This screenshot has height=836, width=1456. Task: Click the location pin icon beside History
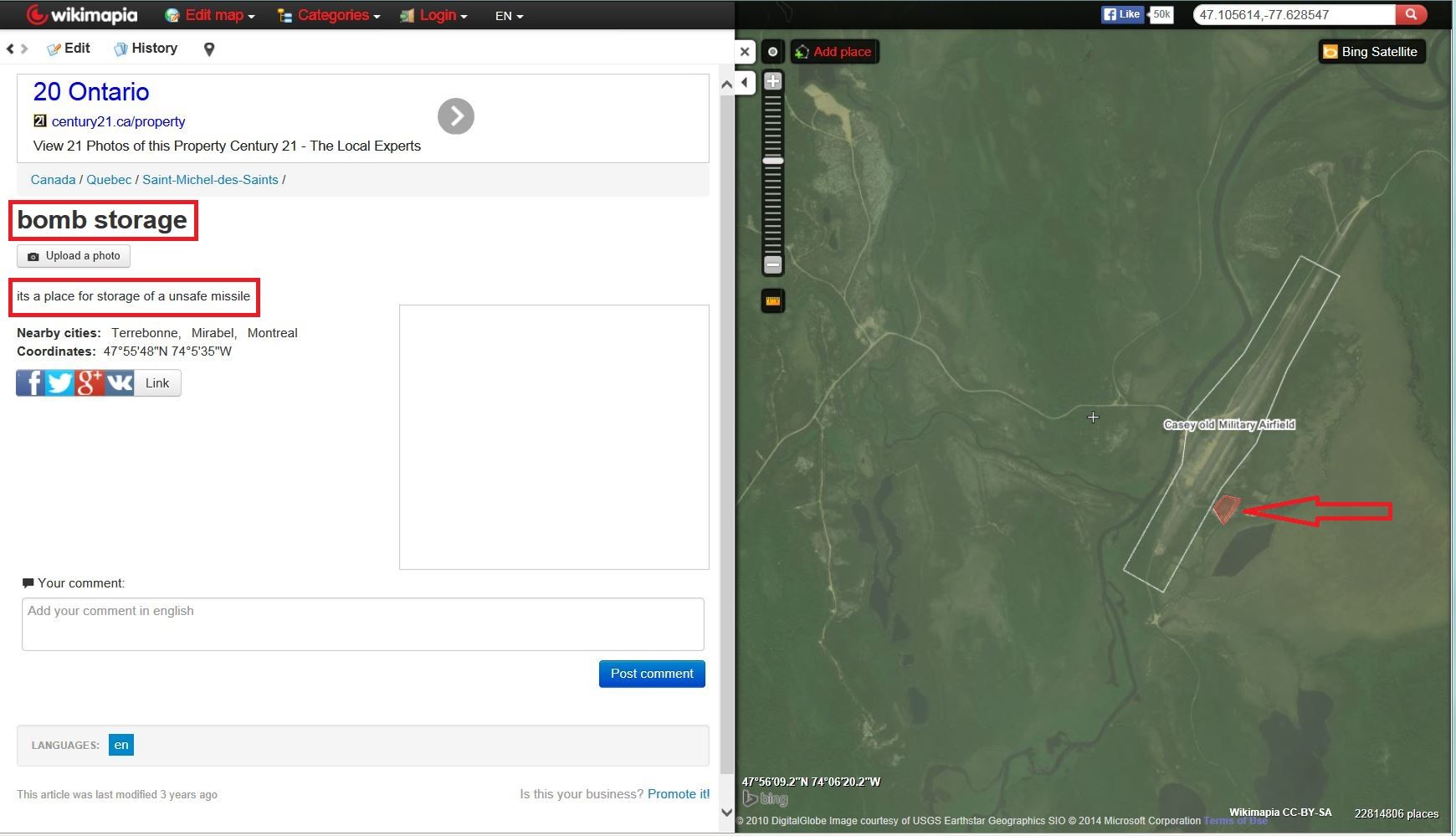tap(209, 49)
